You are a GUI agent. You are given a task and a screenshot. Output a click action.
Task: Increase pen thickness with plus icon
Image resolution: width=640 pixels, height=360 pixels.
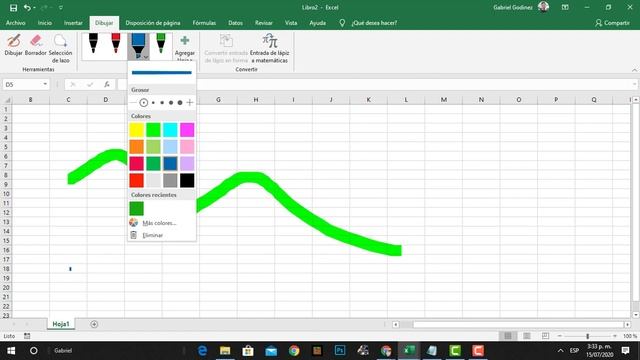[x=189, y=102]
